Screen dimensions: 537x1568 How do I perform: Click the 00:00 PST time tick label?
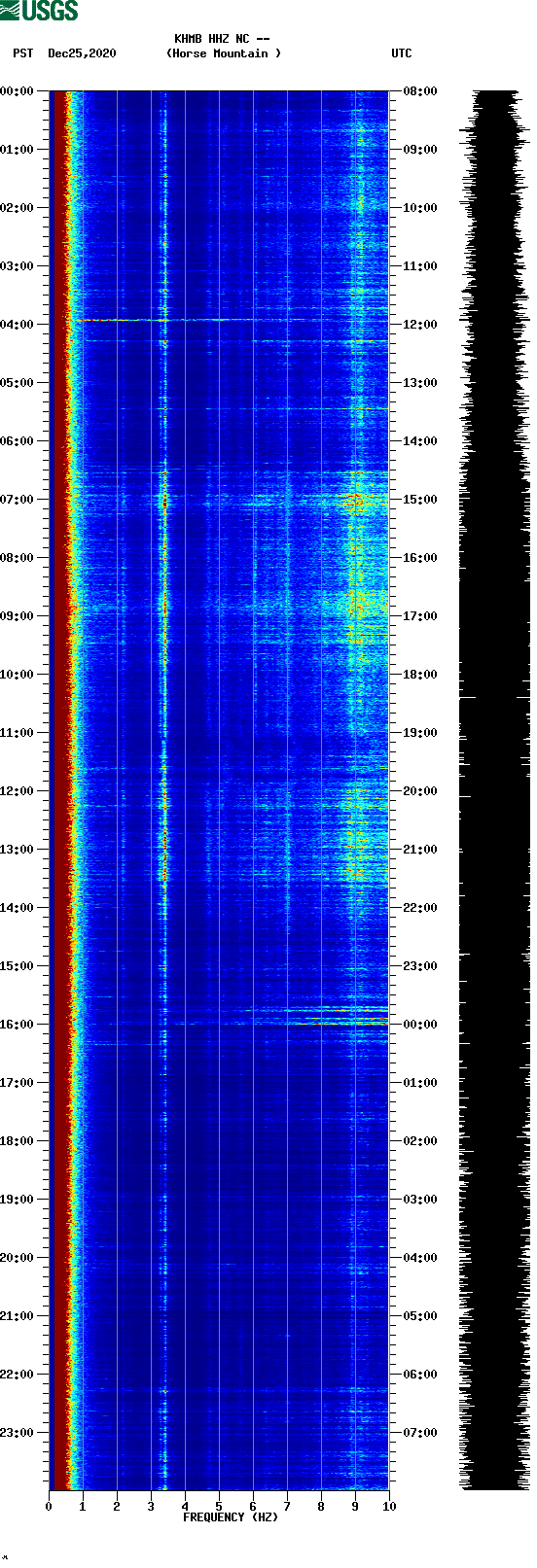click(x=18, y=91)
